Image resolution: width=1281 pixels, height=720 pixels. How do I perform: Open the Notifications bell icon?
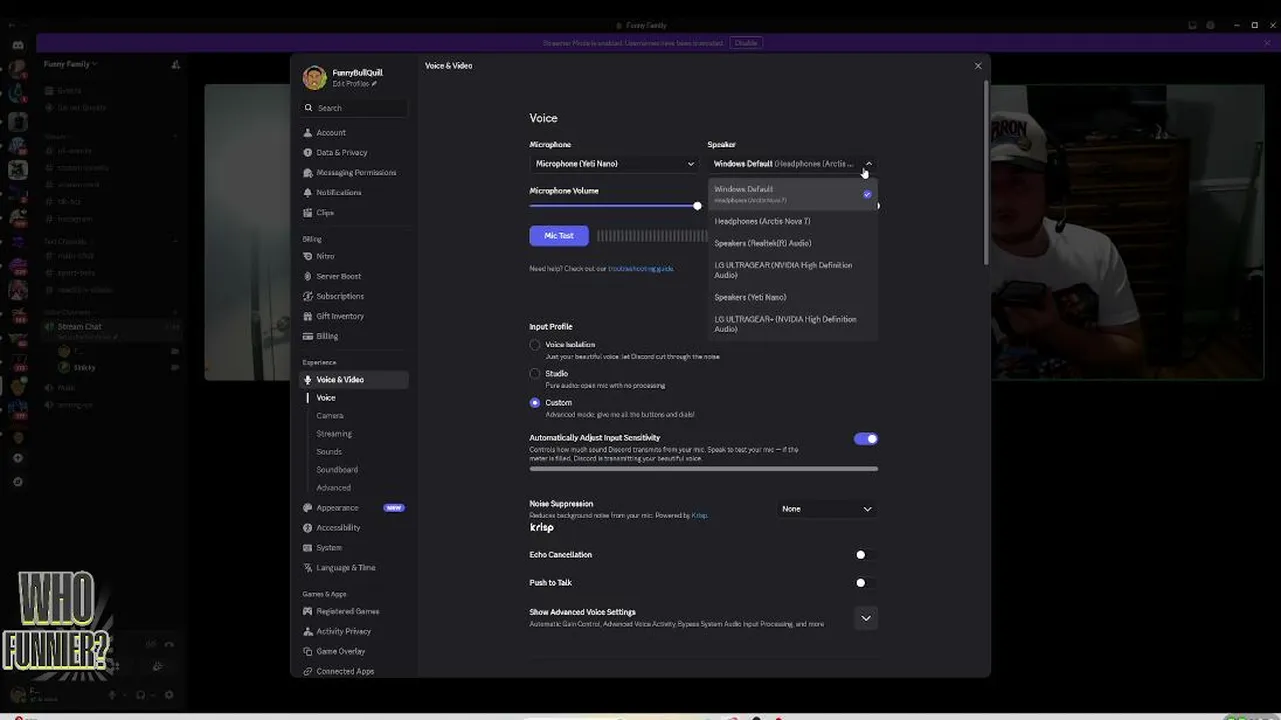(308, 193)
